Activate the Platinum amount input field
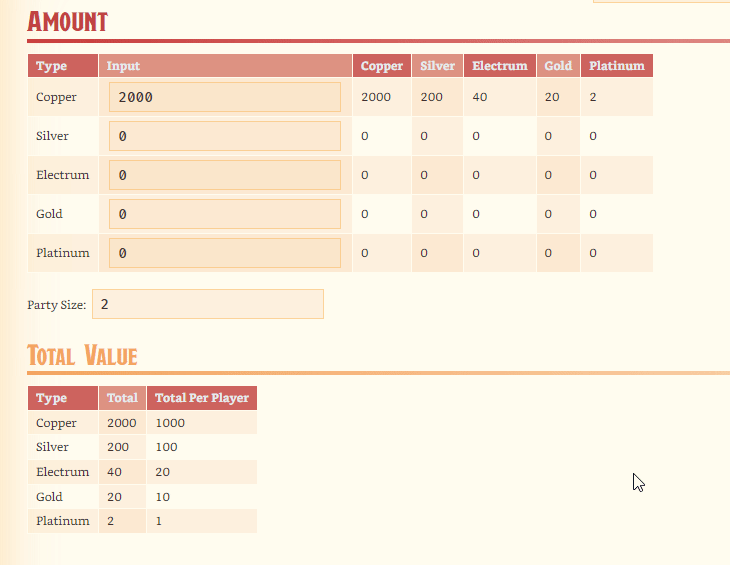This screenshot has height=565, width=730. 224,253
